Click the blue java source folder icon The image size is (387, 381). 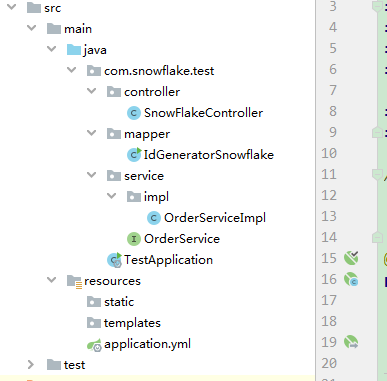[x=74, y=50]
